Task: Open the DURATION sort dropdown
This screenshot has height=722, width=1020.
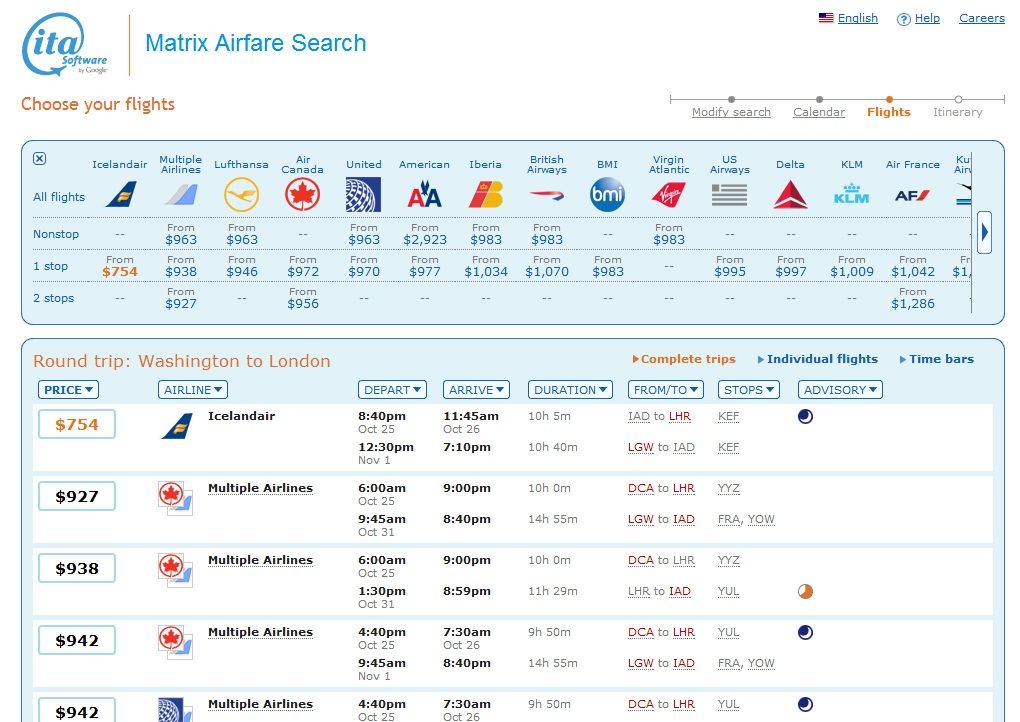Action: tap(569, 389)
